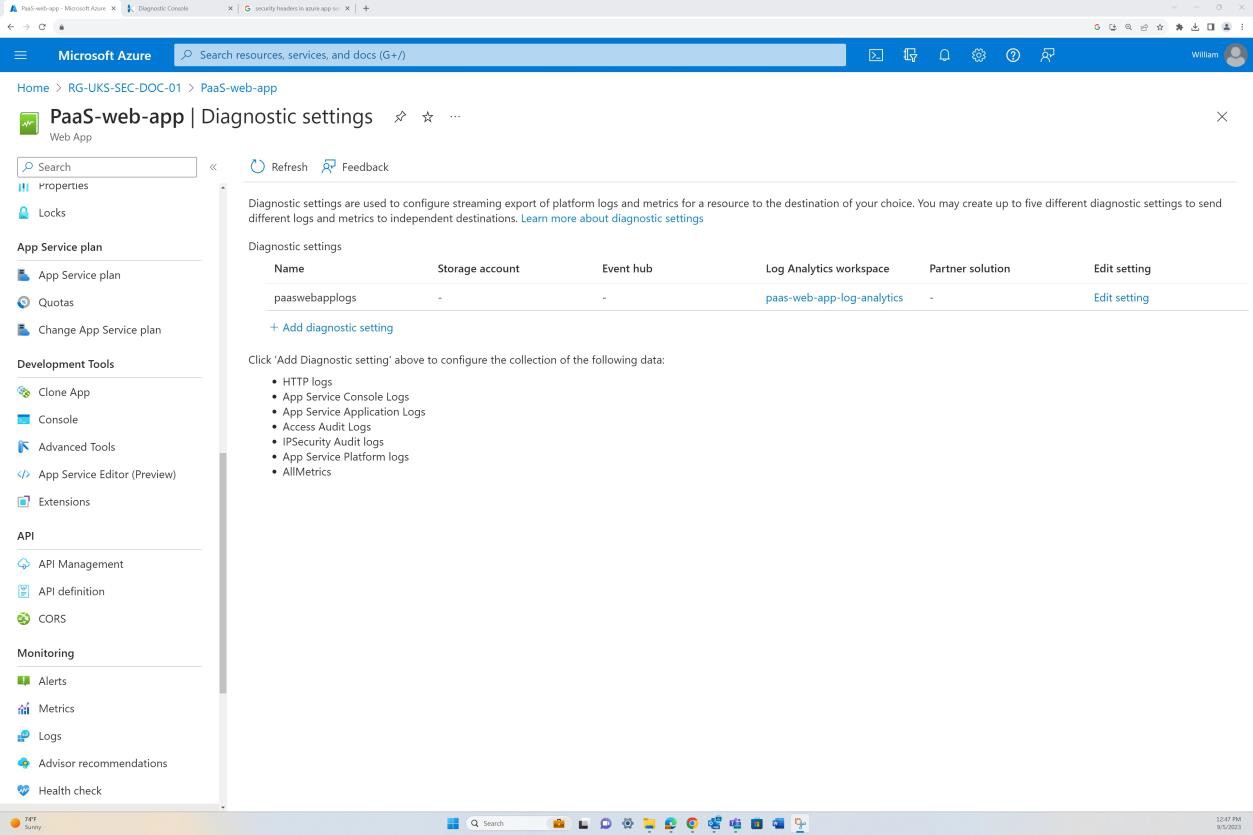The image size is (1253, 835).
Task: Open the portal hamburger menu
Action: point(20,55)
